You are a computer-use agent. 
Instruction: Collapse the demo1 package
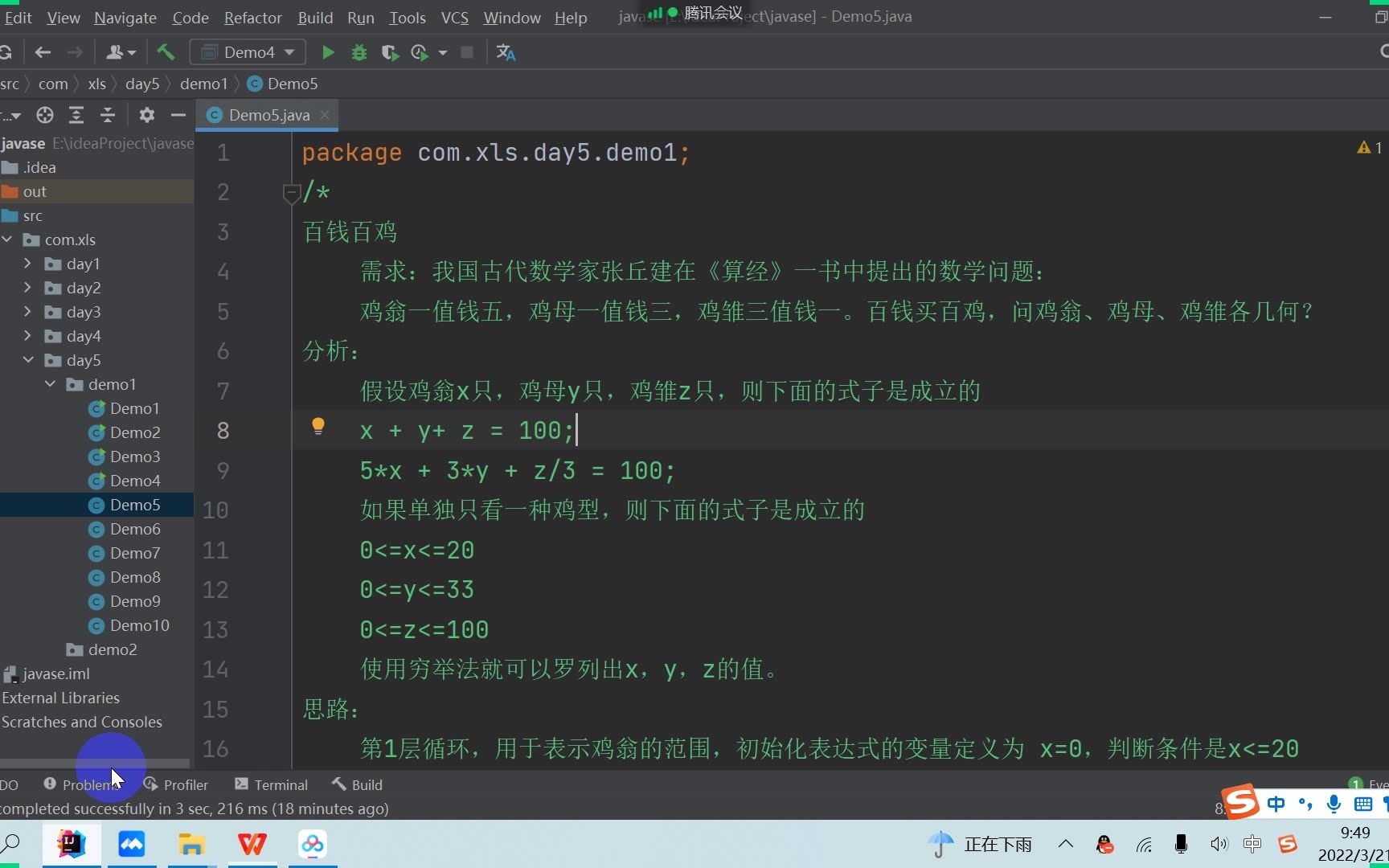[x=50, y=384]
